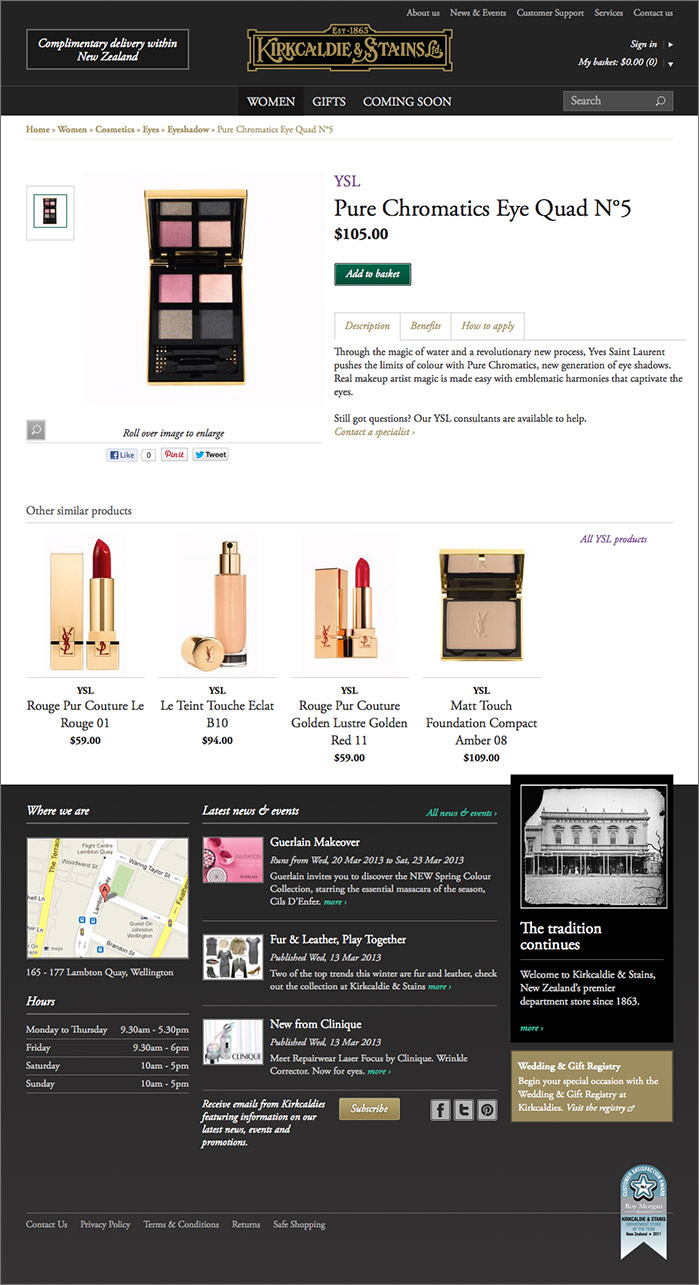Click Matt Touch Foundation Compact Amber 08 title
The height and width of the screenshot is (1285, 699).
coord(481,723)
